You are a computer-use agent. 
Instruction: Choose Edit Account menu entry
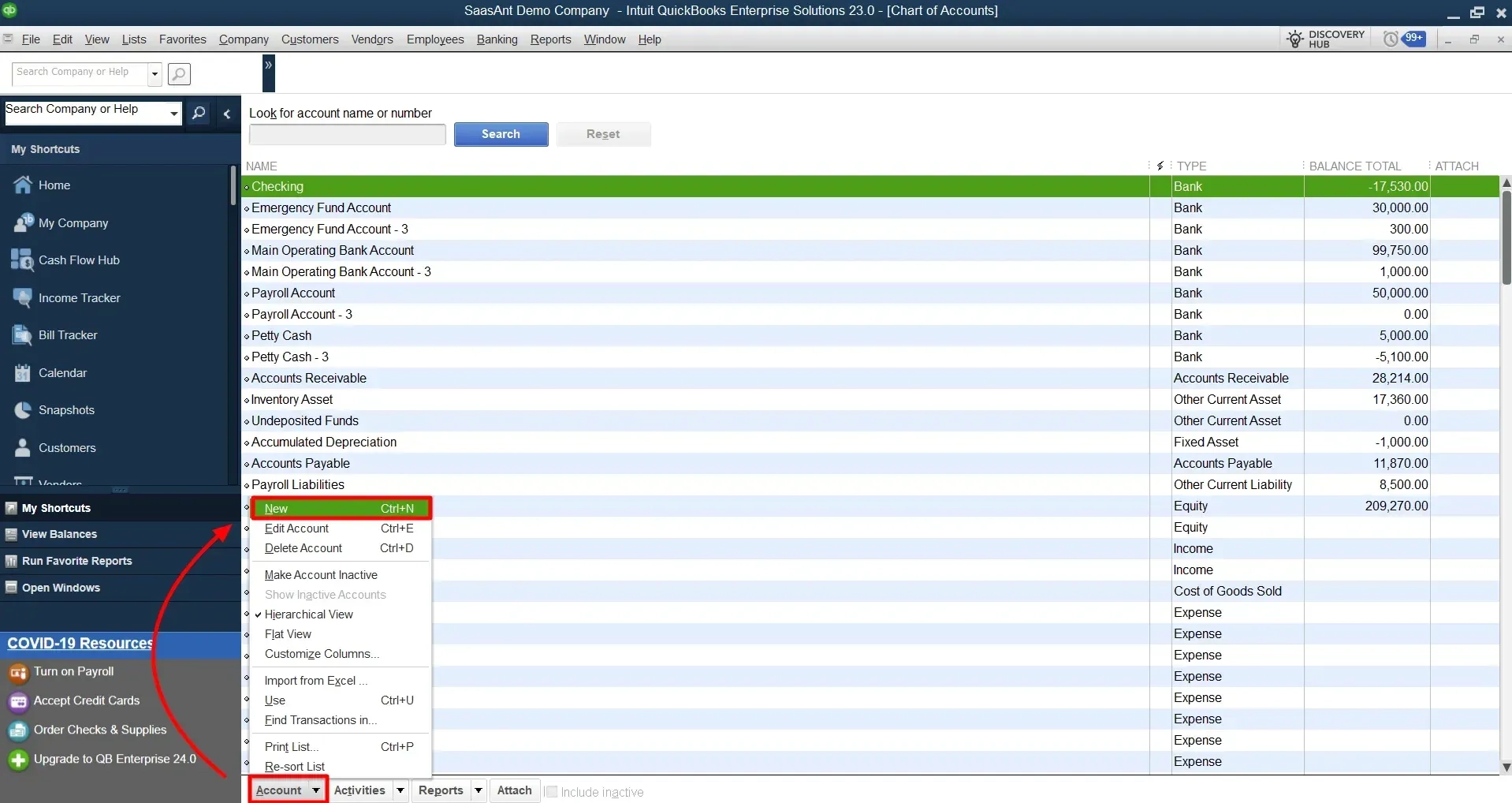(x=341, y=528)
